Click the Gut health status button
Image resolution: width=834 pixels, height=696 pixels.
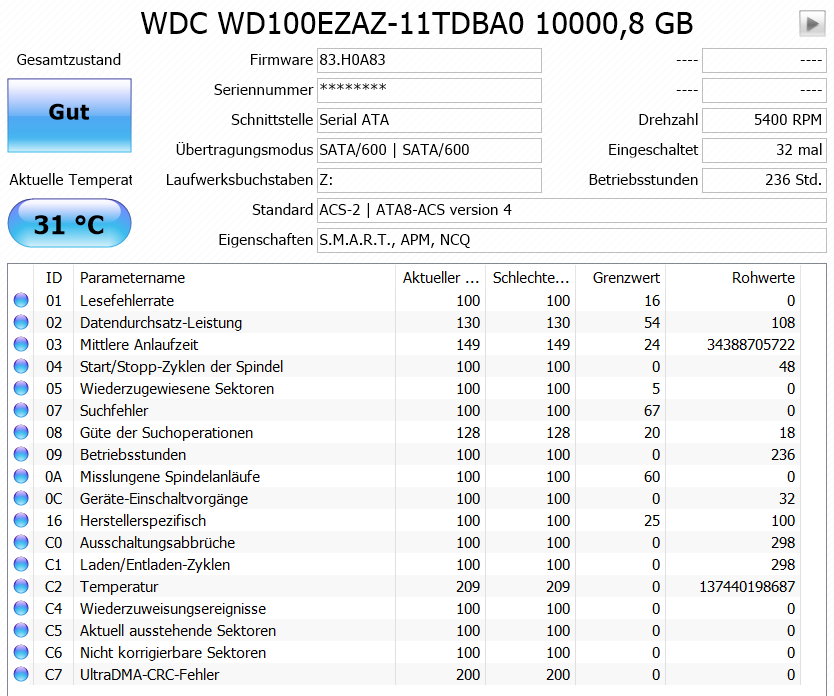[69, 115]
